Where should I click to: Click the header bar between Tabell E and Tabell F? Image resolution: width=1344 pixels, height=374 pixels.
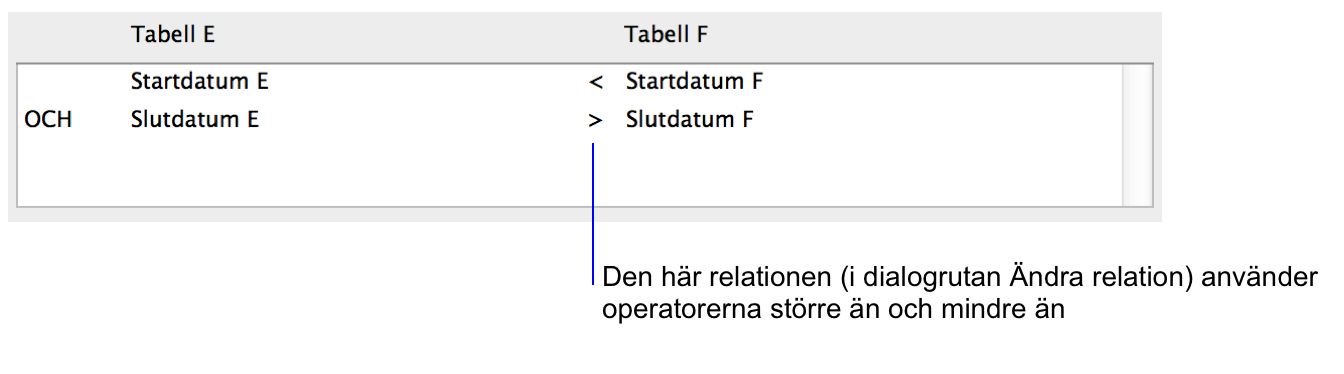(x=420, y=35)
